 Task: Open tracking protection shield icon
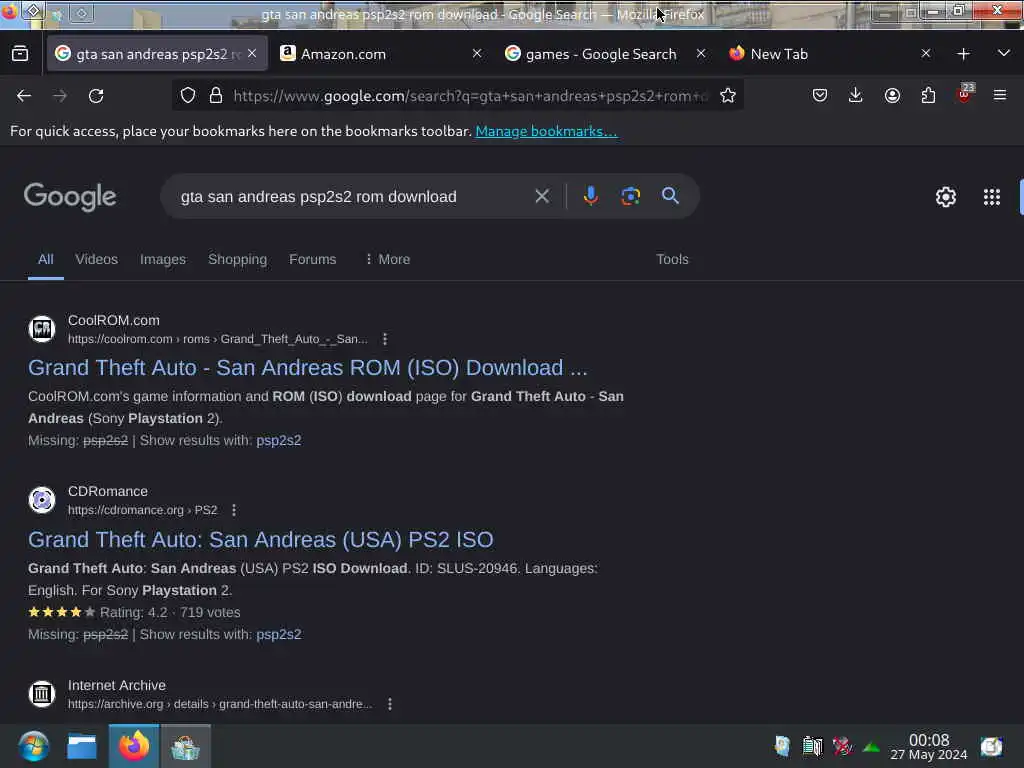coord(188,95)
